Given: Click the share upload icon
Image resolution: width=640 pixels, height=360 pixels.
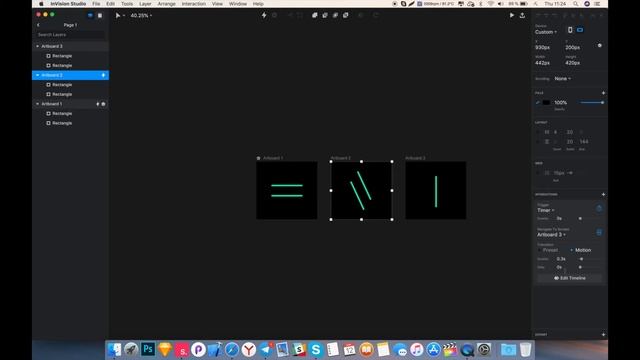Looking at the screenshot, I should (522, 16).
